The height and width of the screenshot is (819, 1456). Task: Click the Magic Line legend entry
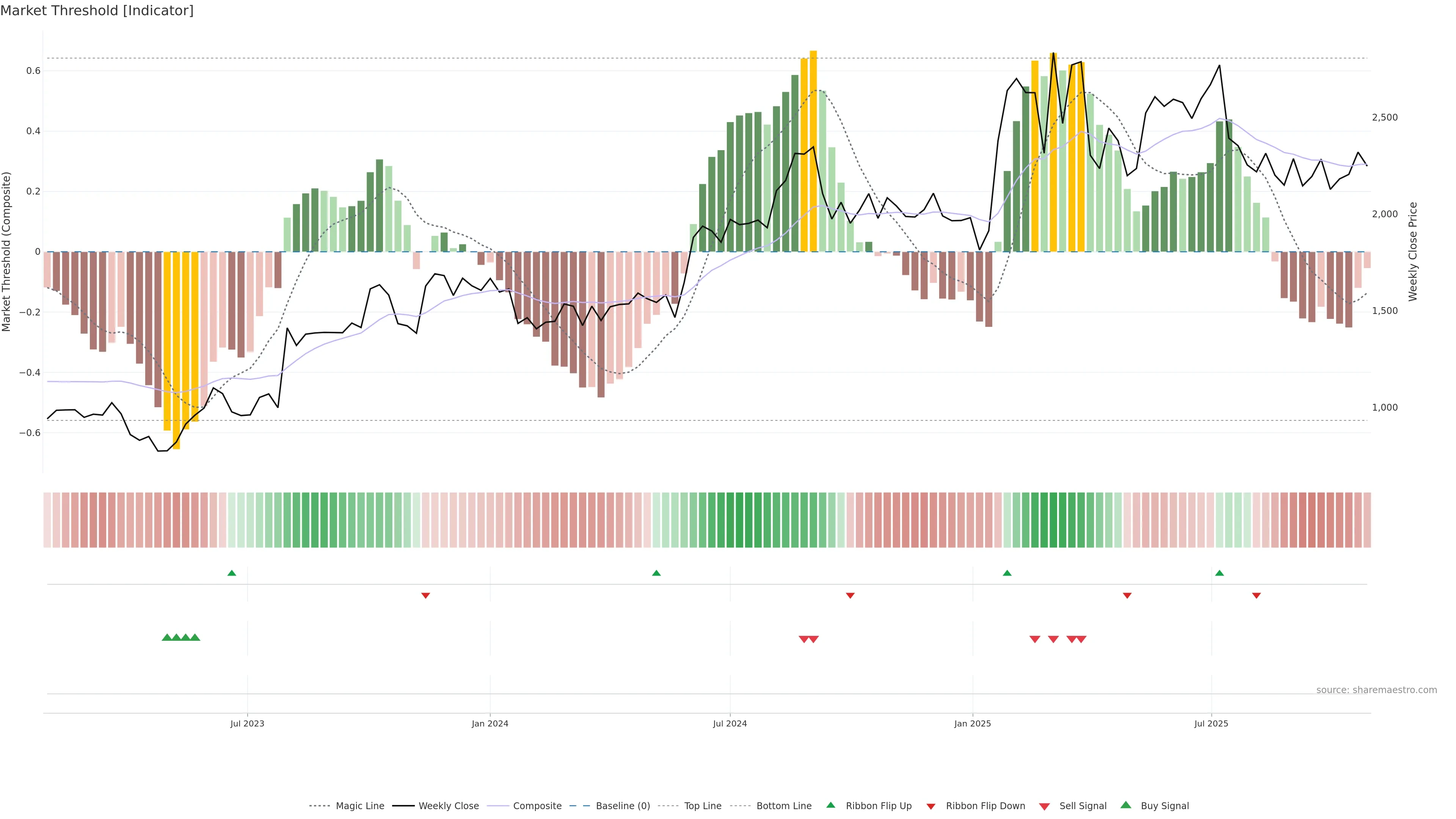click(359, 805)
